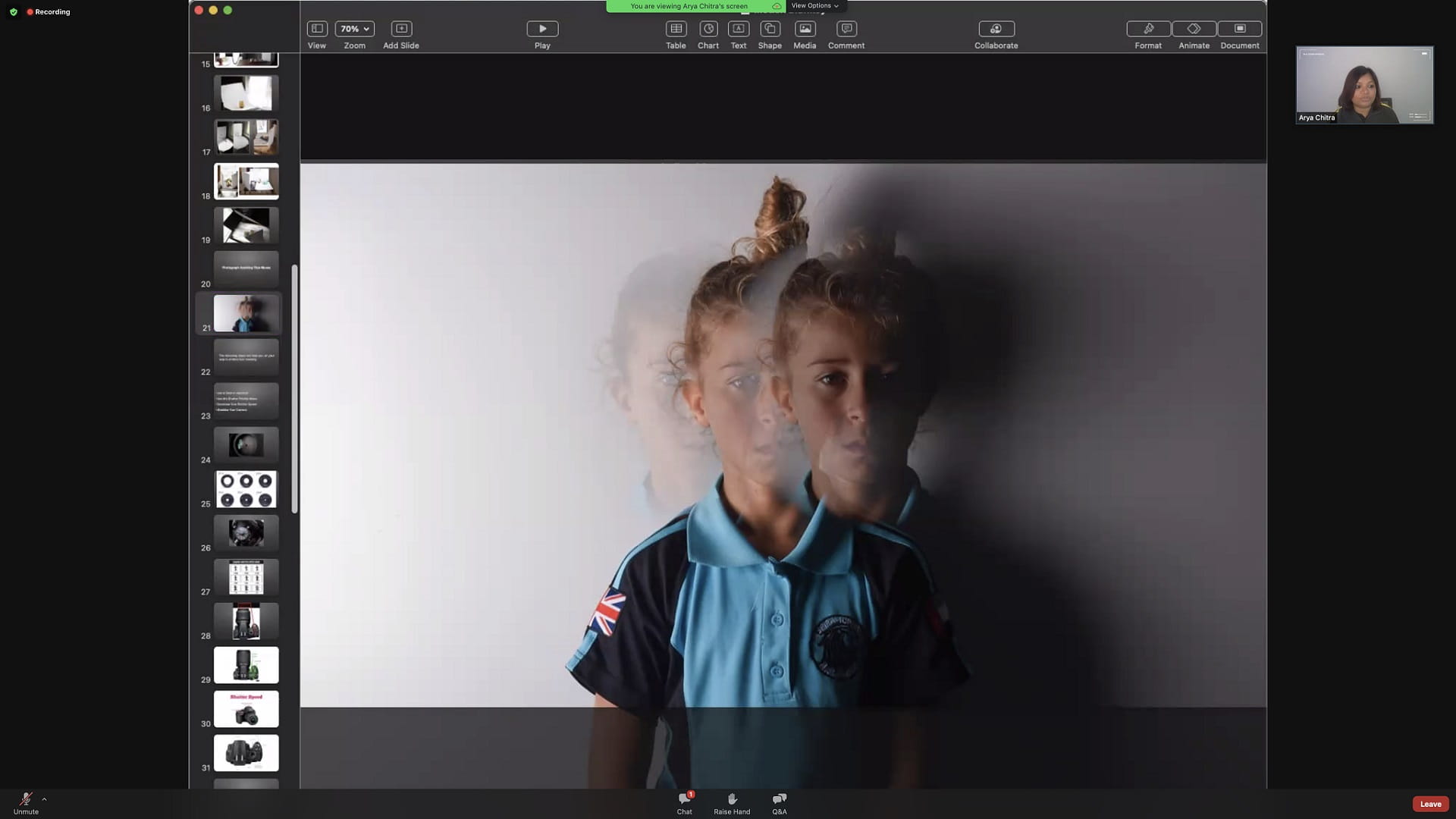
Task: Open the Media insert menu
Action: tap(805, 29)
